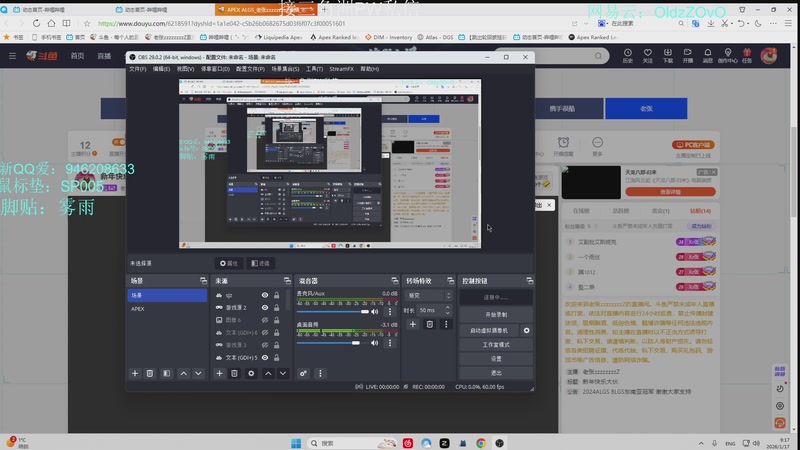800x450 pixels.
Task: Open transition properties three-dot menu
Action: pyautogui.click(x=446, y=324)
